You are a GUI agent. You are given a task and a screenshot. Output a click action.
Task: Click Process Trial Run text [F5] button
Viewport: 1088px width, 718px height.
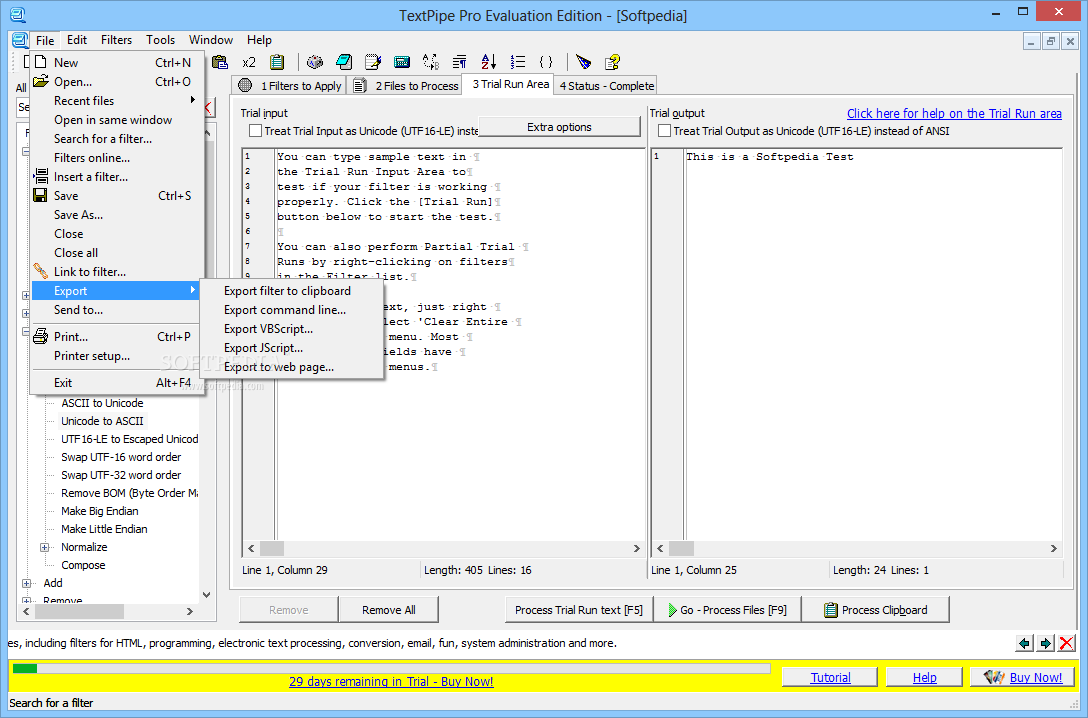[x=579, y=610]
